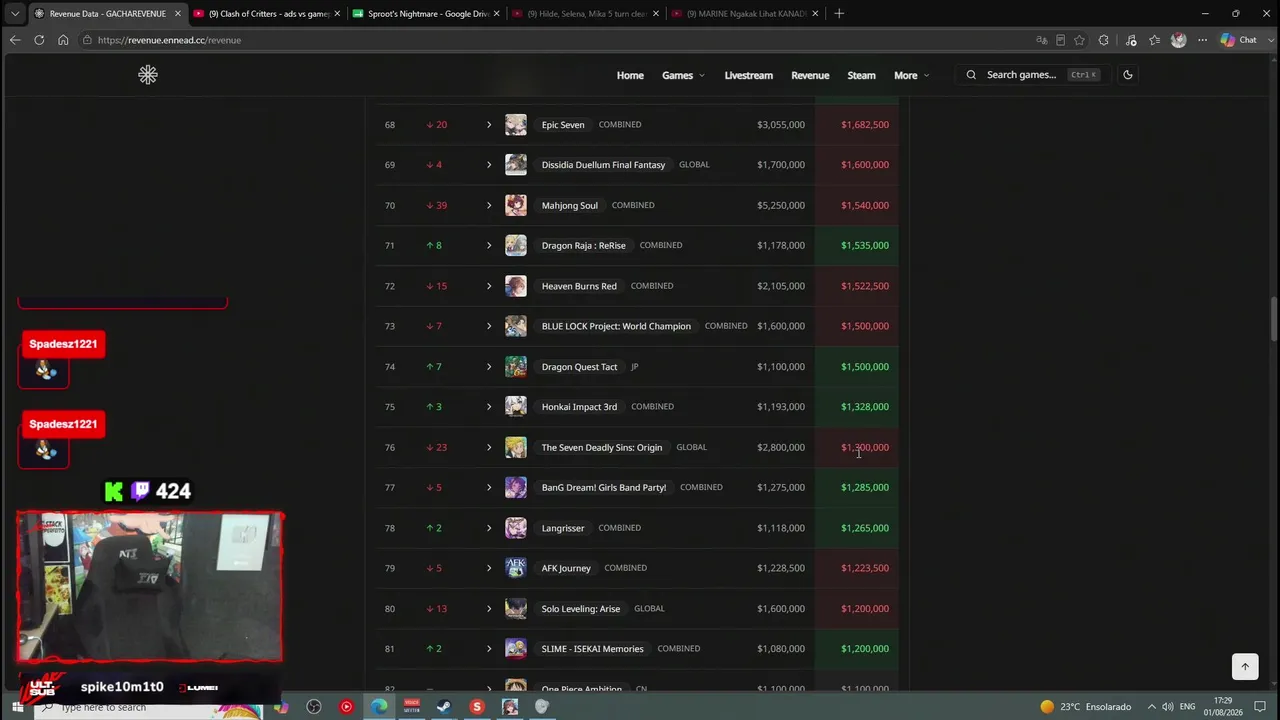This screenshot has width=1280, height=720.
Task: Click the scroll-to-top arrow button
Action: (1245, 666)
